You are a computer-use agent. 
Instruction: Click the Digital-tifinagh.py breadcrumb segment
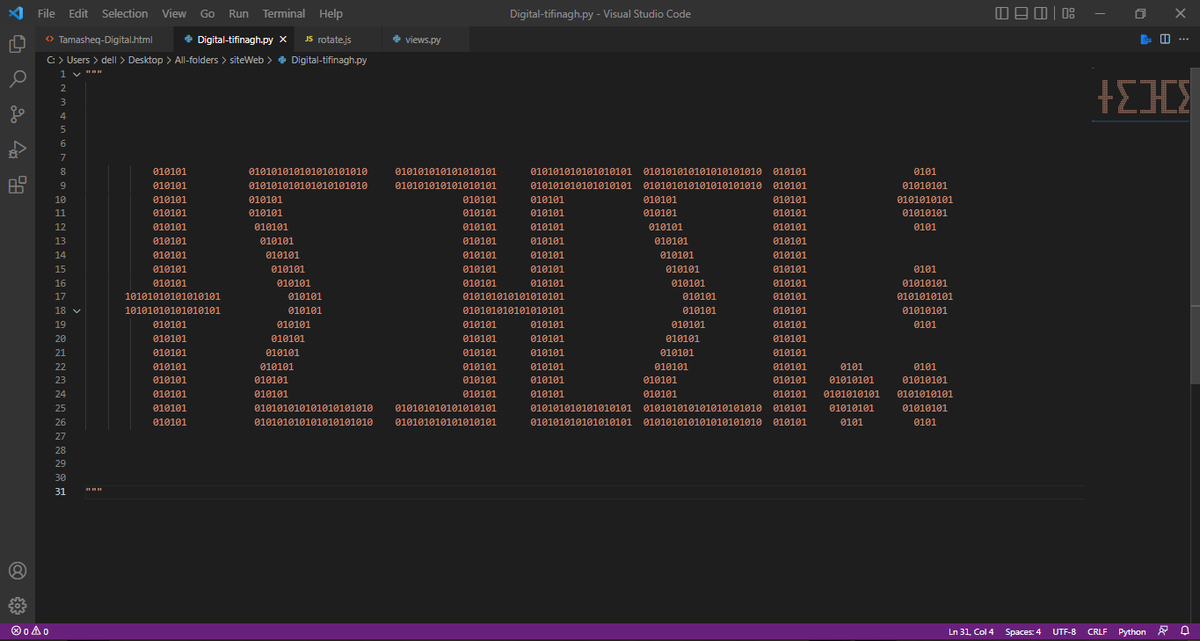pos(322,60)
